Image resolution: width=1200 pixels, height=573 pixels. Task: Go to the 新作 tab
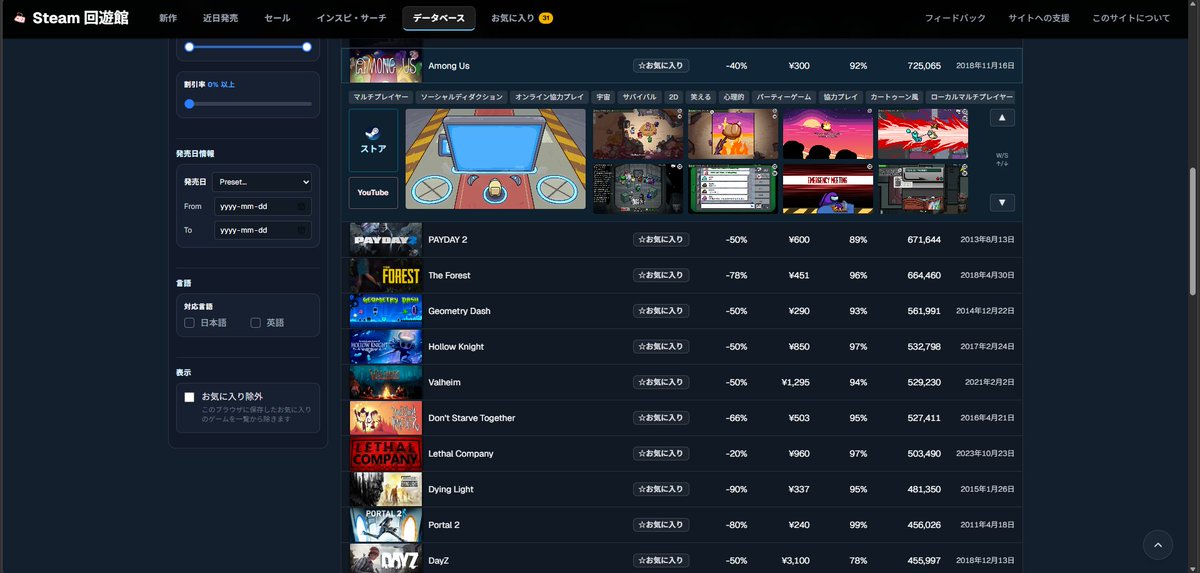coord(168,18)
